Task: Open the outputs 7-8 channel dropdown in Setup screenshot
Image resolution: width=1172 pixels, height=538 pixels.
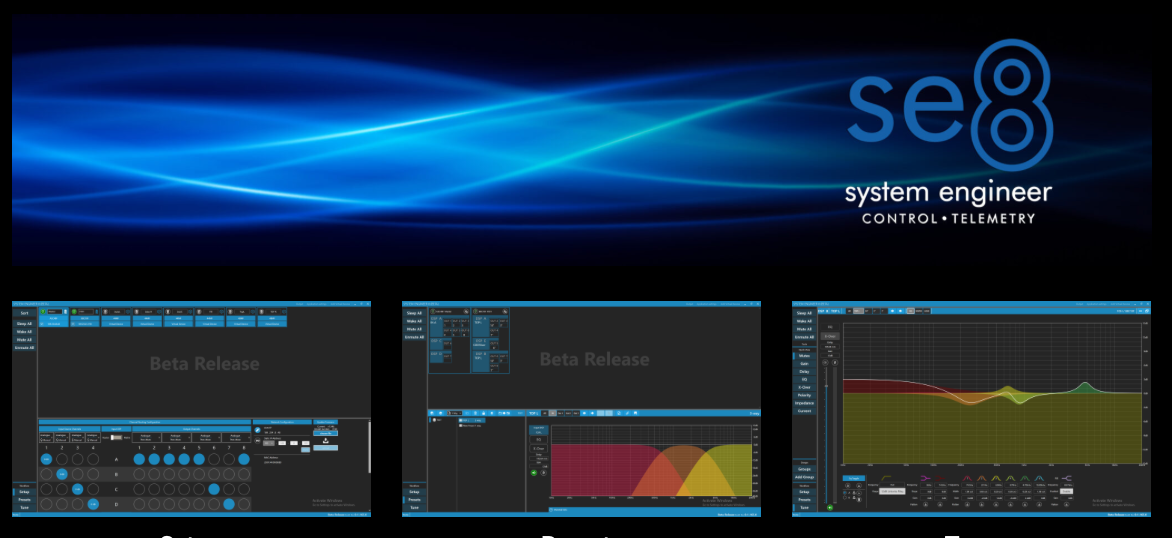Action: click(236, 437)
